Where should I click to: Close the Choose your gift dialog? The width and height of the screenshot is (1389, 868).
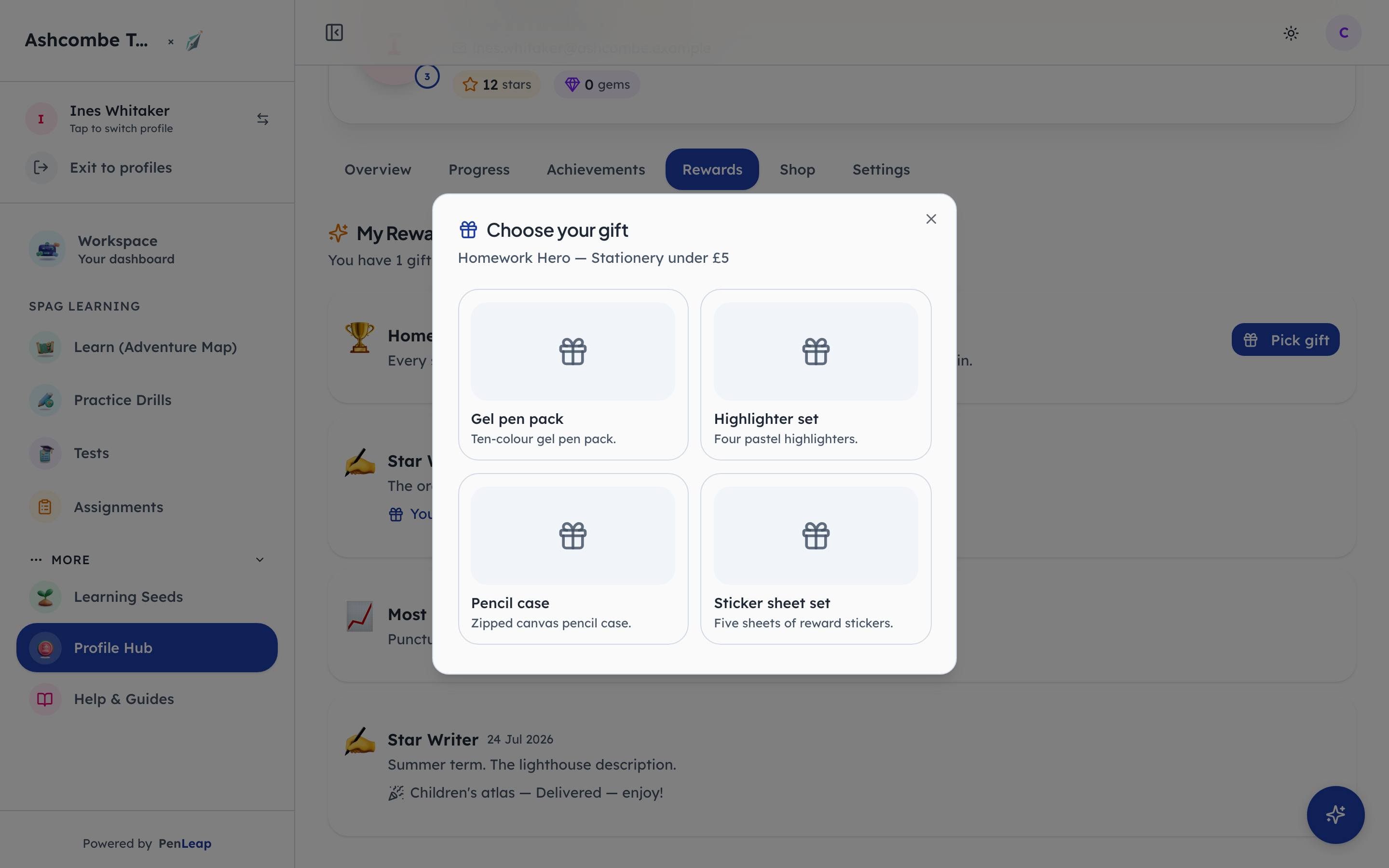coord(931,219)
